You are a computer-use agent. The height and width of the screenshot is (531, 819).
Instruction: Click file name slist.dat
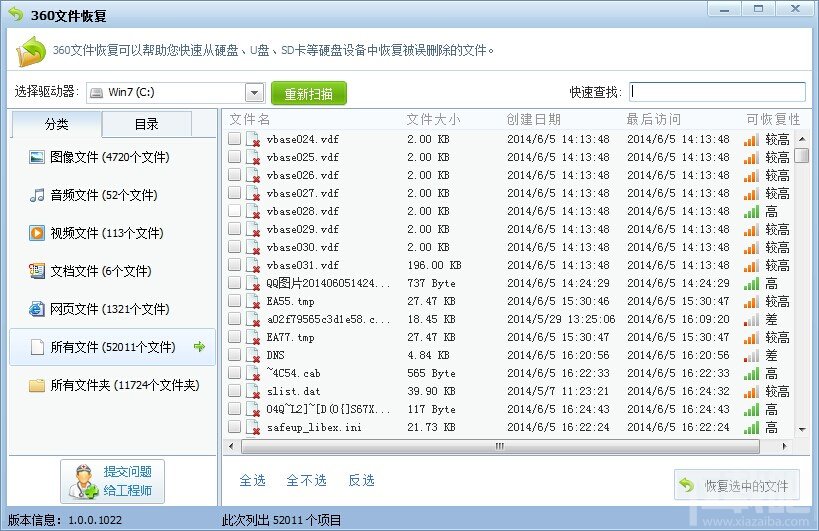(x=293, y=391)
